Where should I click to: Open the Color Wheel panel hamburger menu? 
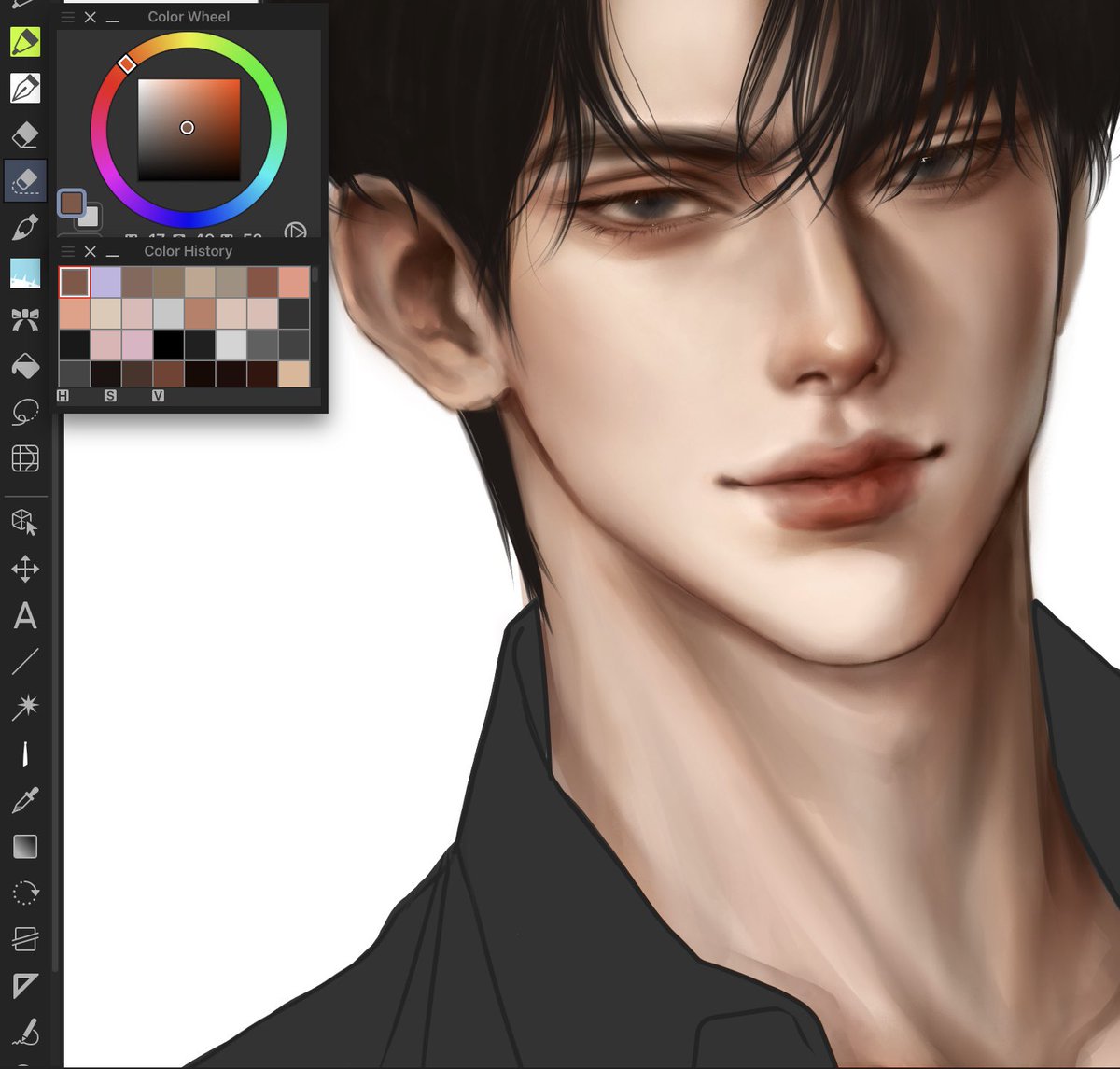point(66,17)
